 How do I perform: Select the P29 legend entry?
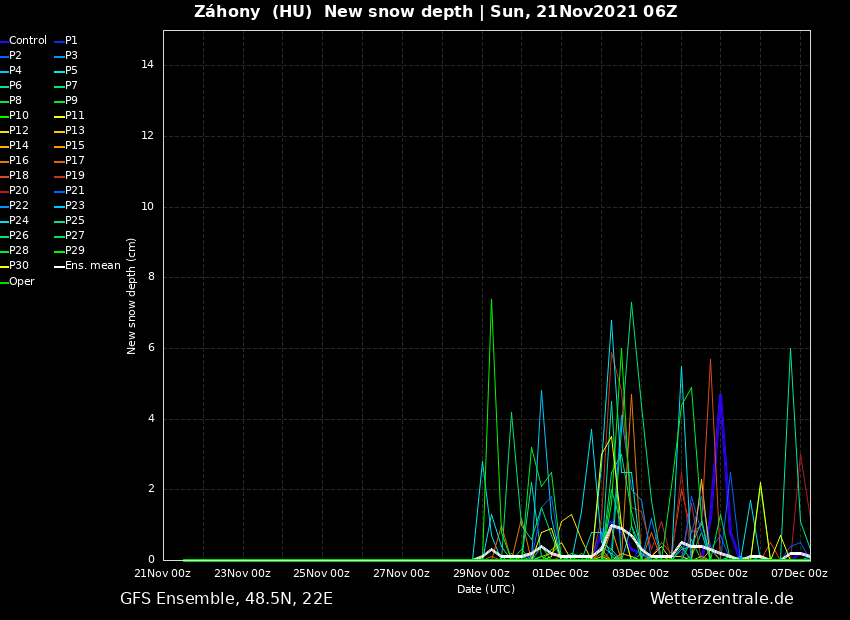point(75,251)
